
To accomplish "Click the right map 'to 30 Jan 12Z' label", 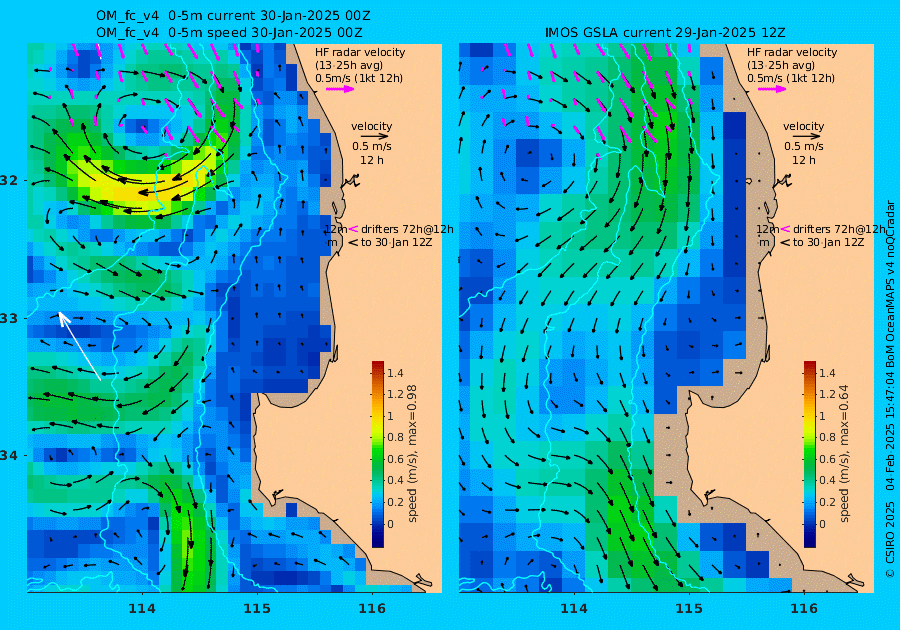I will pos(828,242).
